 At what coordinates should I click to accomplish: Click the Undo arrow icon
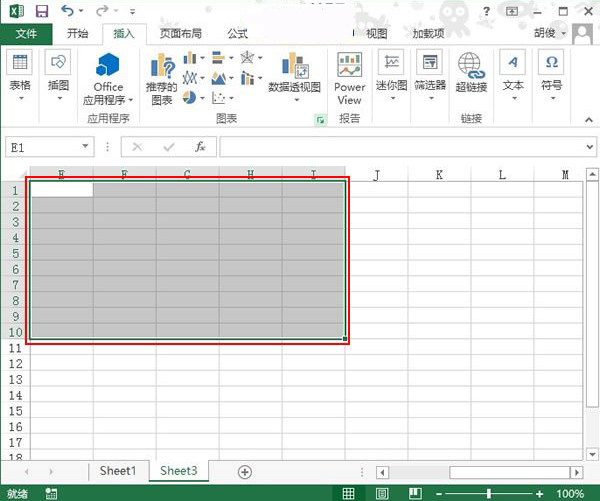68,10
